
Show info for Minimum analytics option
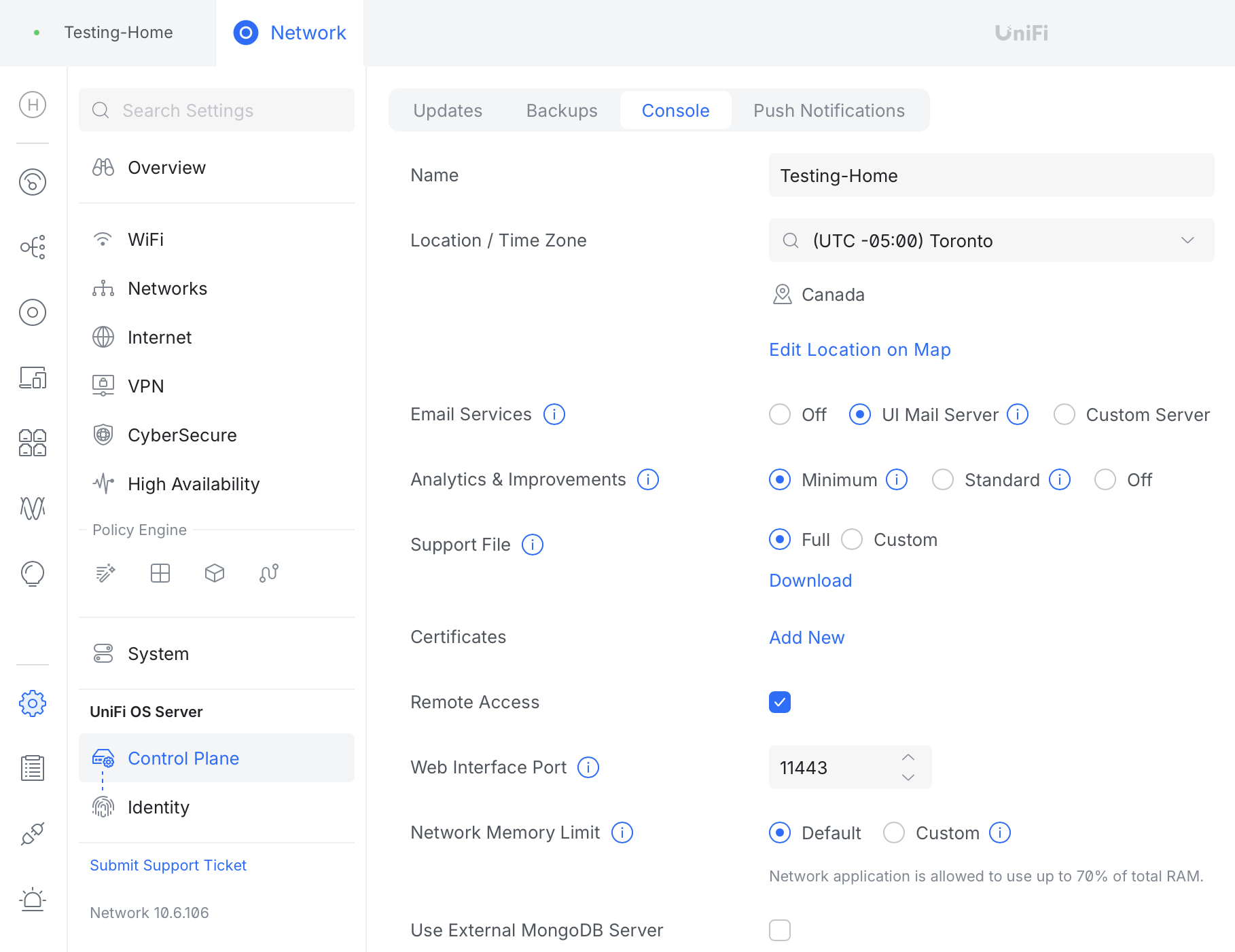click(x=897, y=479)
